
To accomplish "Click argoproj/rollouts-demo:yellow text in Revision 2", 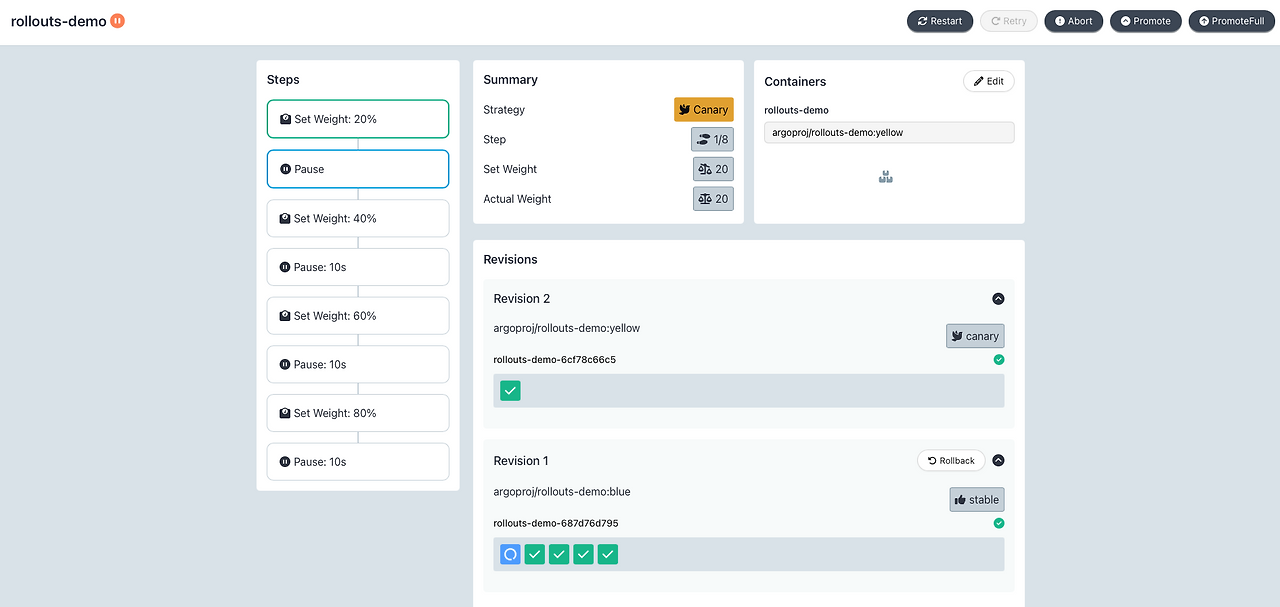I will (567, 328).
